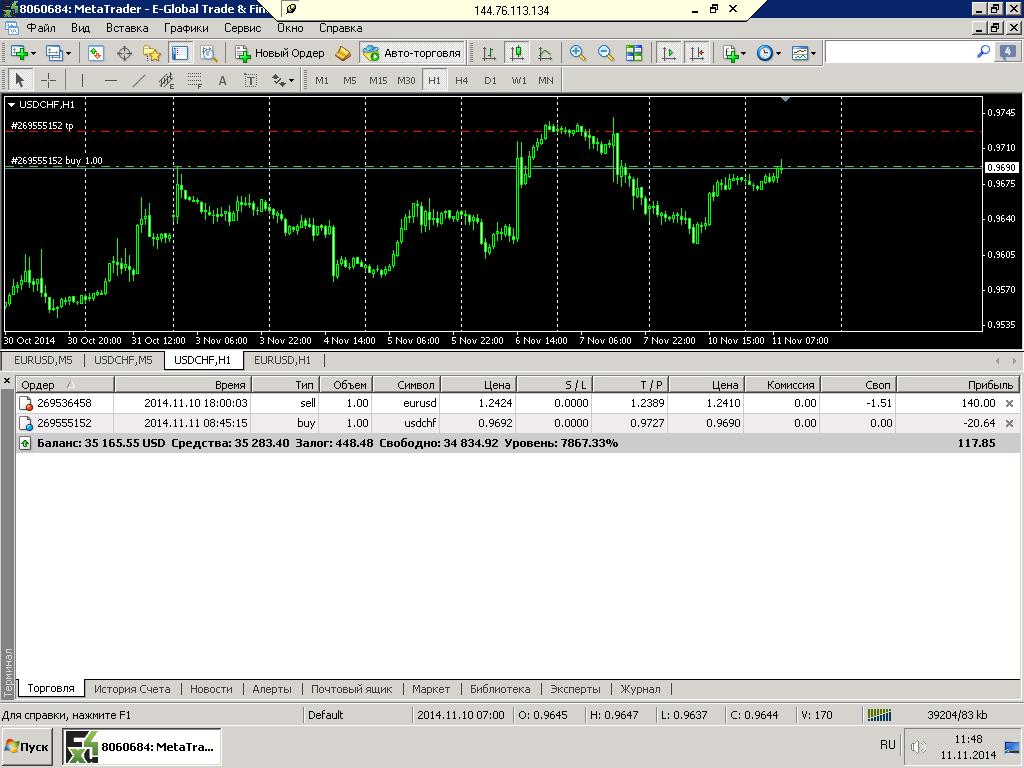Toggle the Navigator folder-star icon
The height and width of the screenshot is (768, 1024).
click(x=152, y=53)
